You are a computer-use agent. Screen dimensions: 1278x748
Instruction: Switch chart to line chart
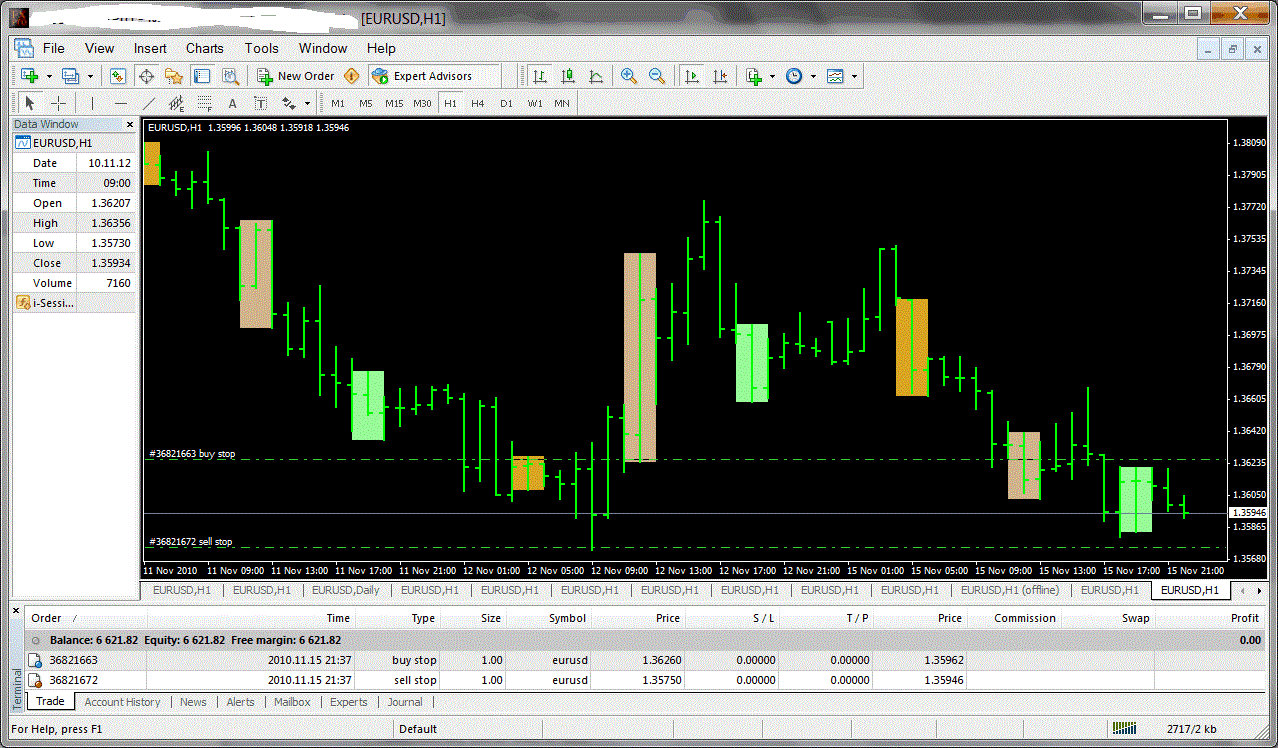596,76
